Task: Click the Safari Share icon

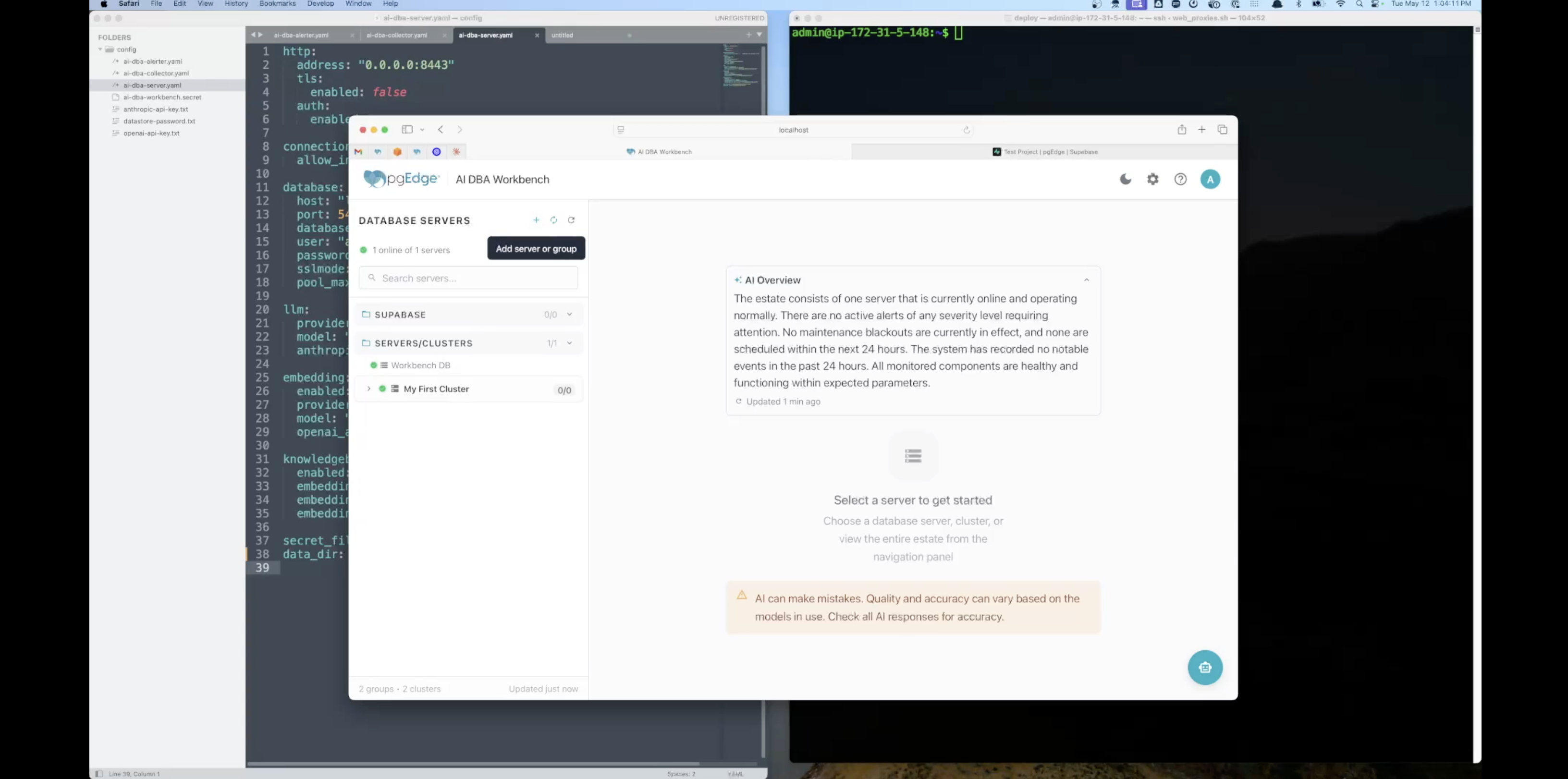Action: (x=1181, y=130)
